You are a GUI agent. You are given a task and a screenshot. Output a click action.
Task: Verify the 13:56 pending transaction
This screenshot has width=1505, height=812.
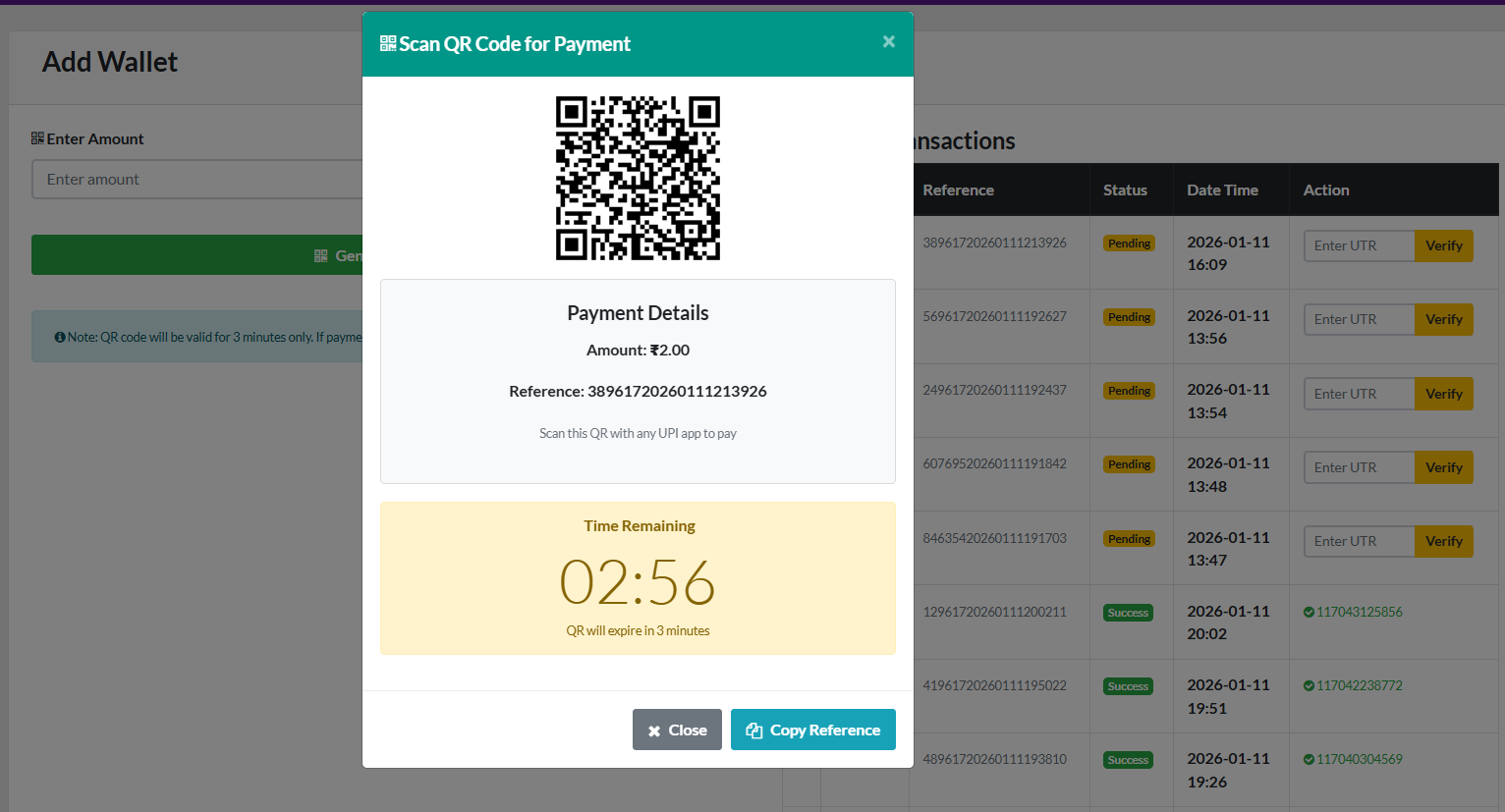(1444, 319)
